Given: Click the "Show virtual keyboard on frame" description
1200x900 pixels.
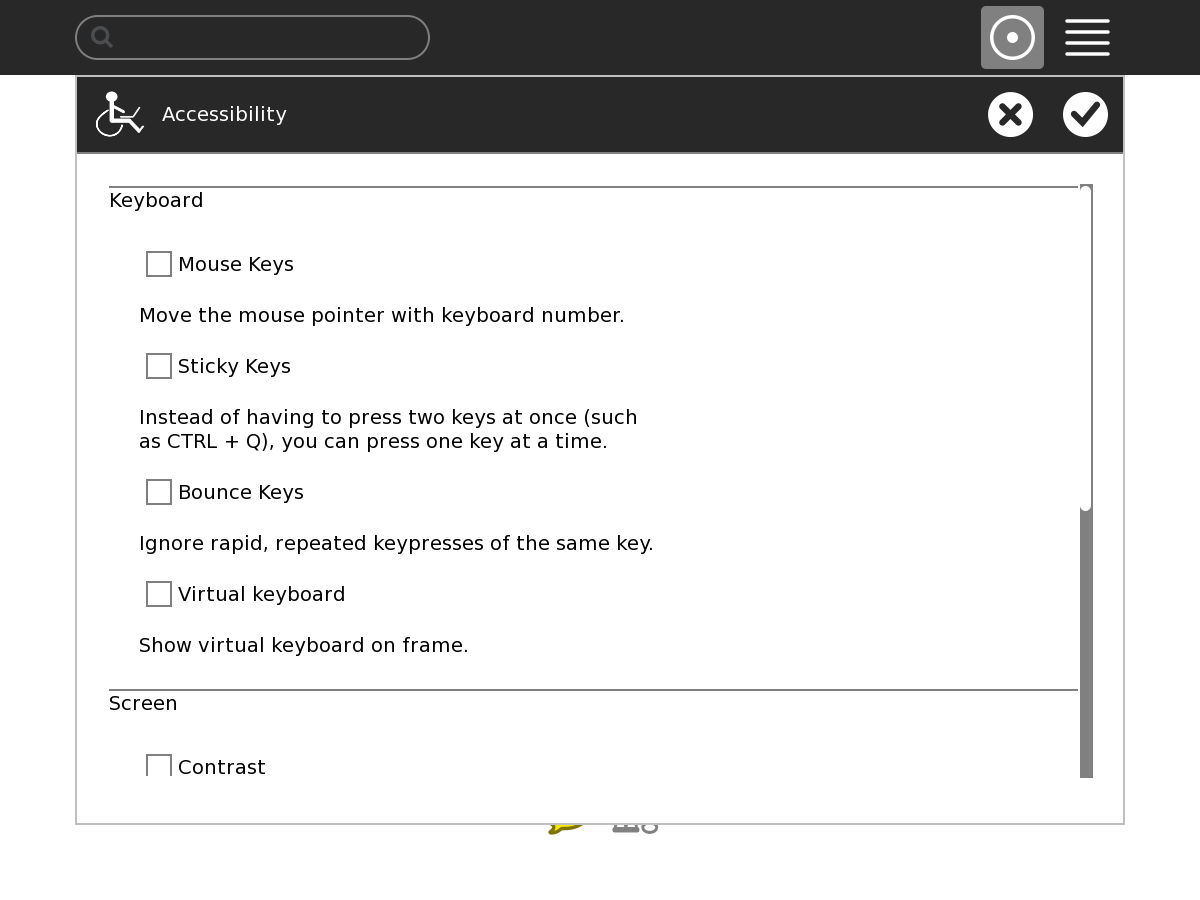Looking at the screenshot, I should [303, 646].
